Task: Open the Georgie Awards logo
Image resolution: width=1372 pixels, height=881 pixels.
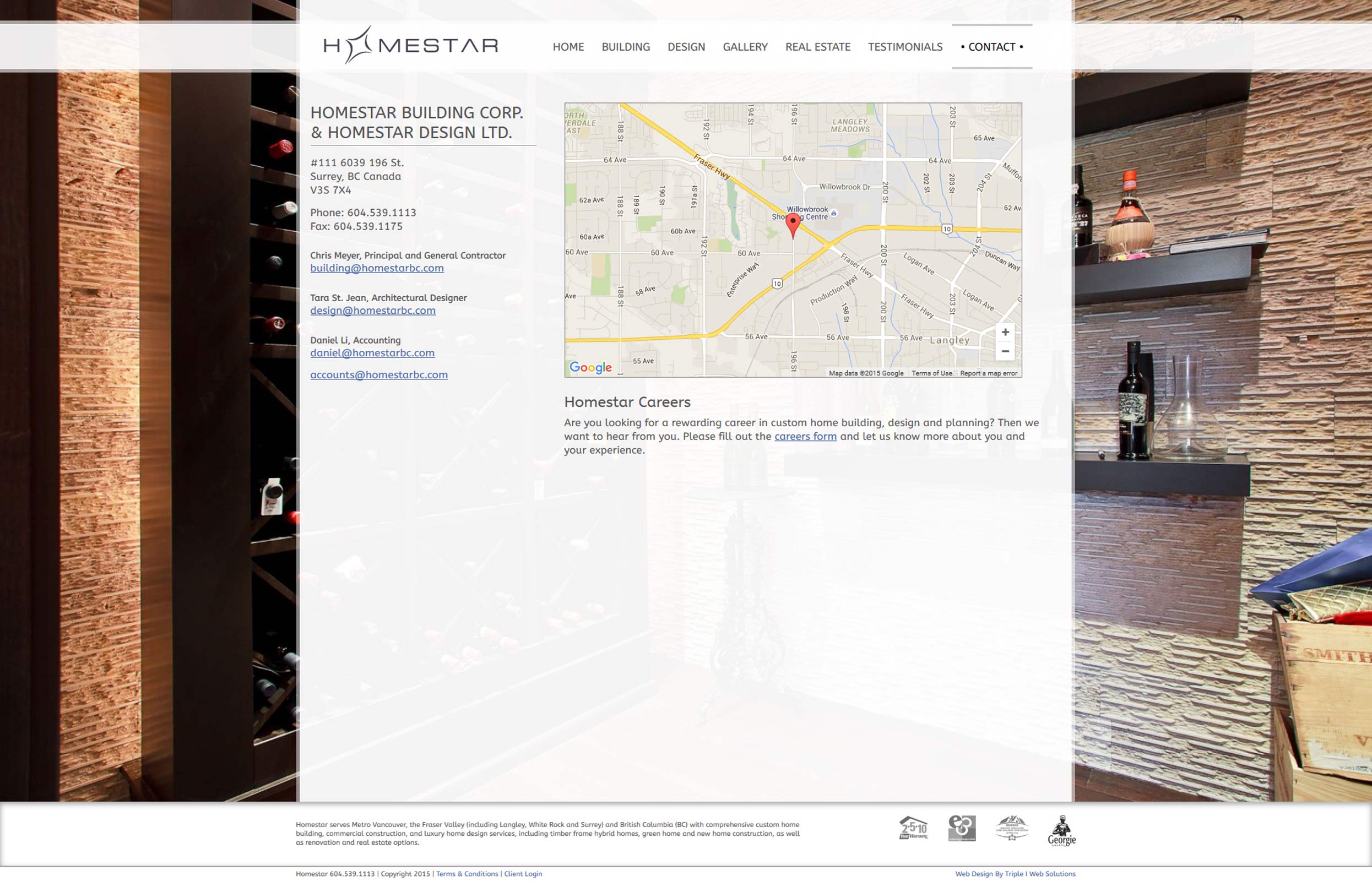Action: point(1061,831)
